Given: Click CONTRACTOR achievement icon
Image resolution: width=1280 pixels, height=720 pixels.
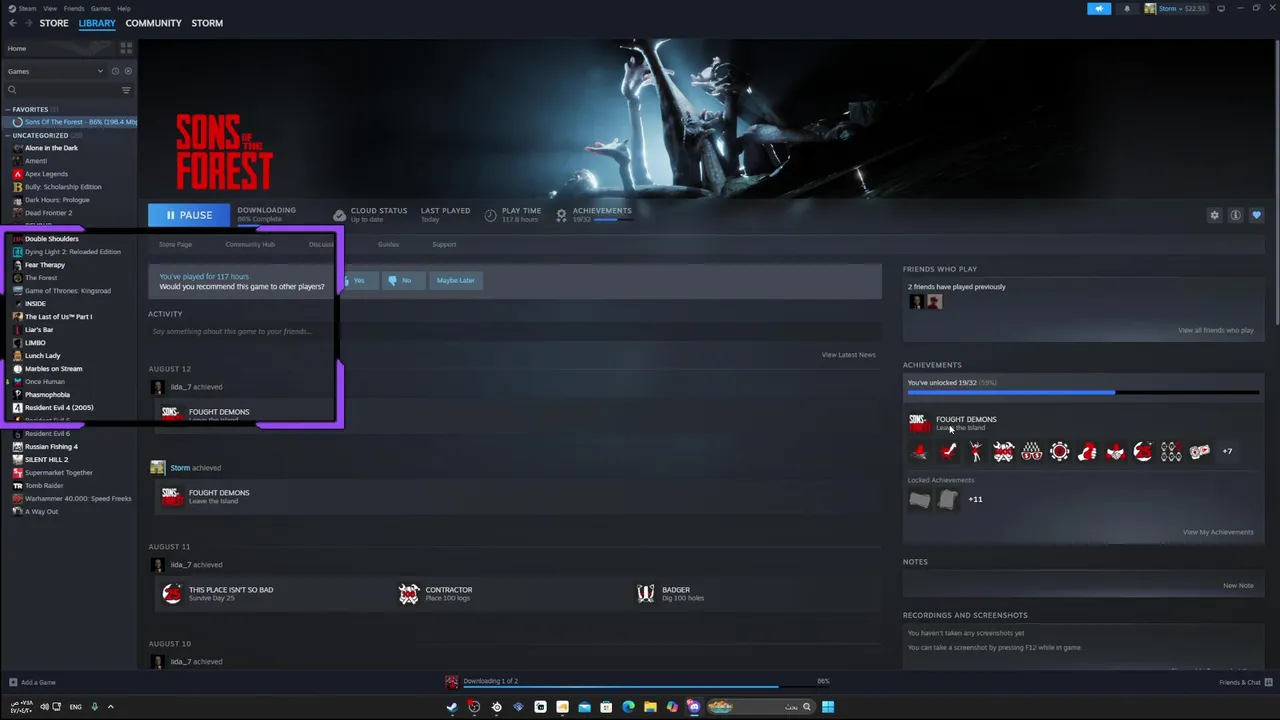Looking at the screenshot, I should tap(409, 594).
